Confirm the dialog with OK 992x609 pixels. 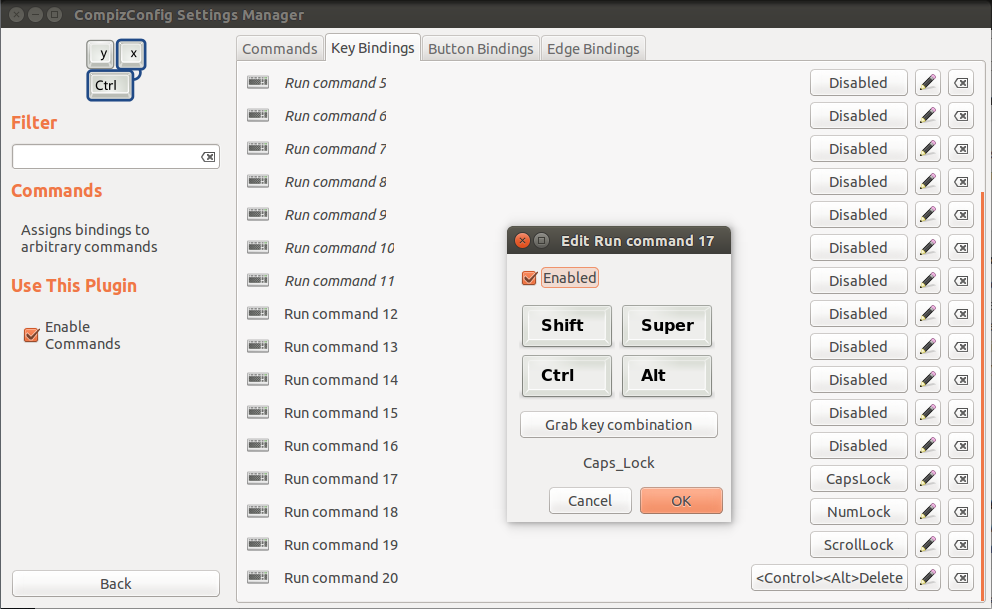tap(681, 500)
